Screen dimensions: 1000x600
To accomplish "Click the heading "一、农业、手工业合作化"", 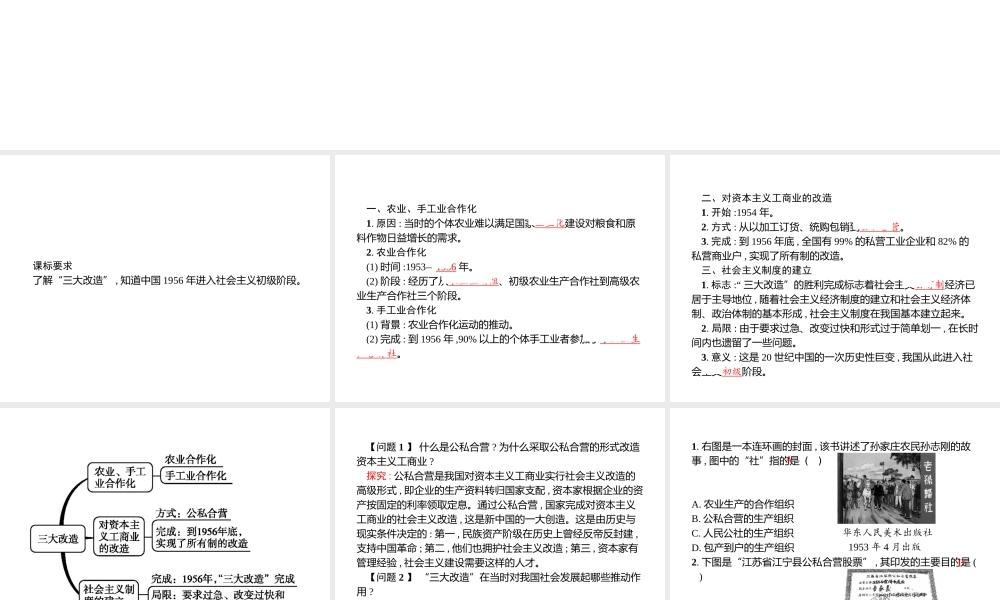I will [x=421, y=209].
